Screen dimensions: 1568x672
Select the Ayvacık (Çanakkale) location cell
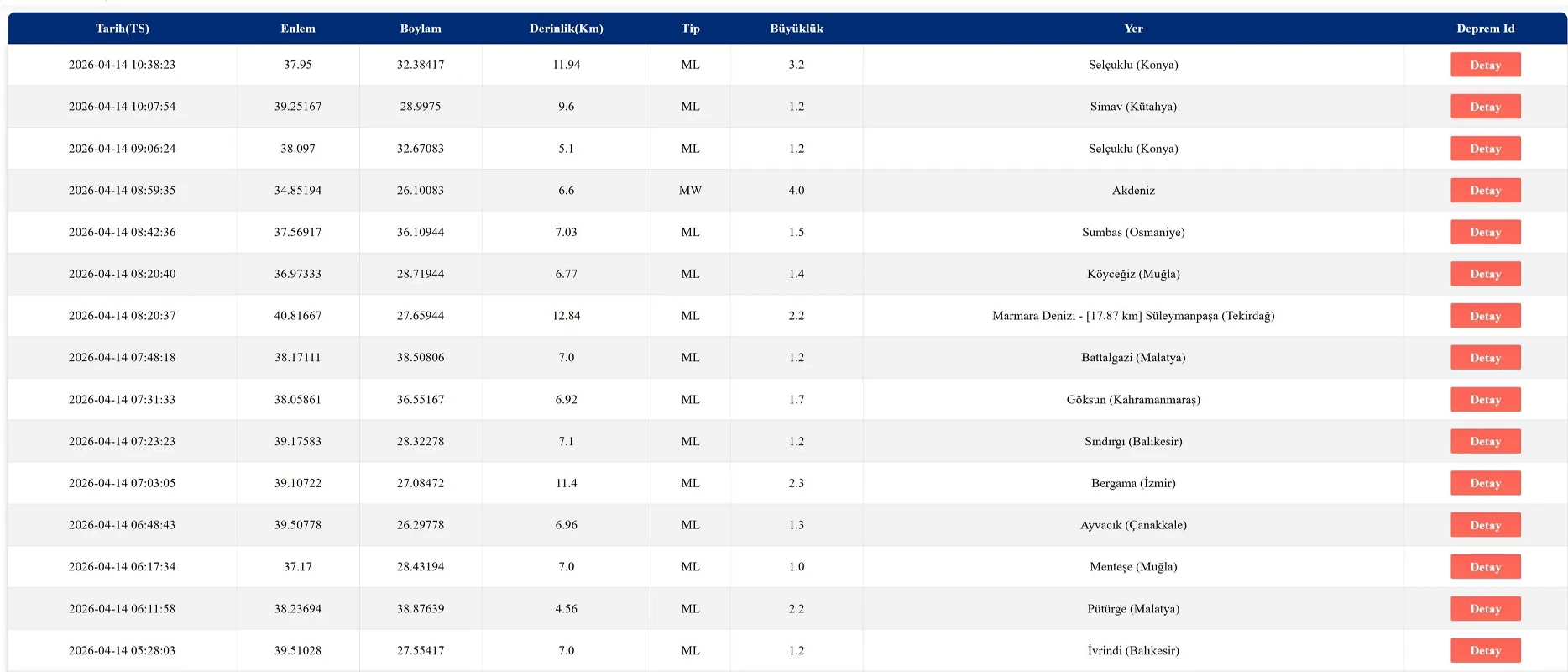[x=1133, y=525]
